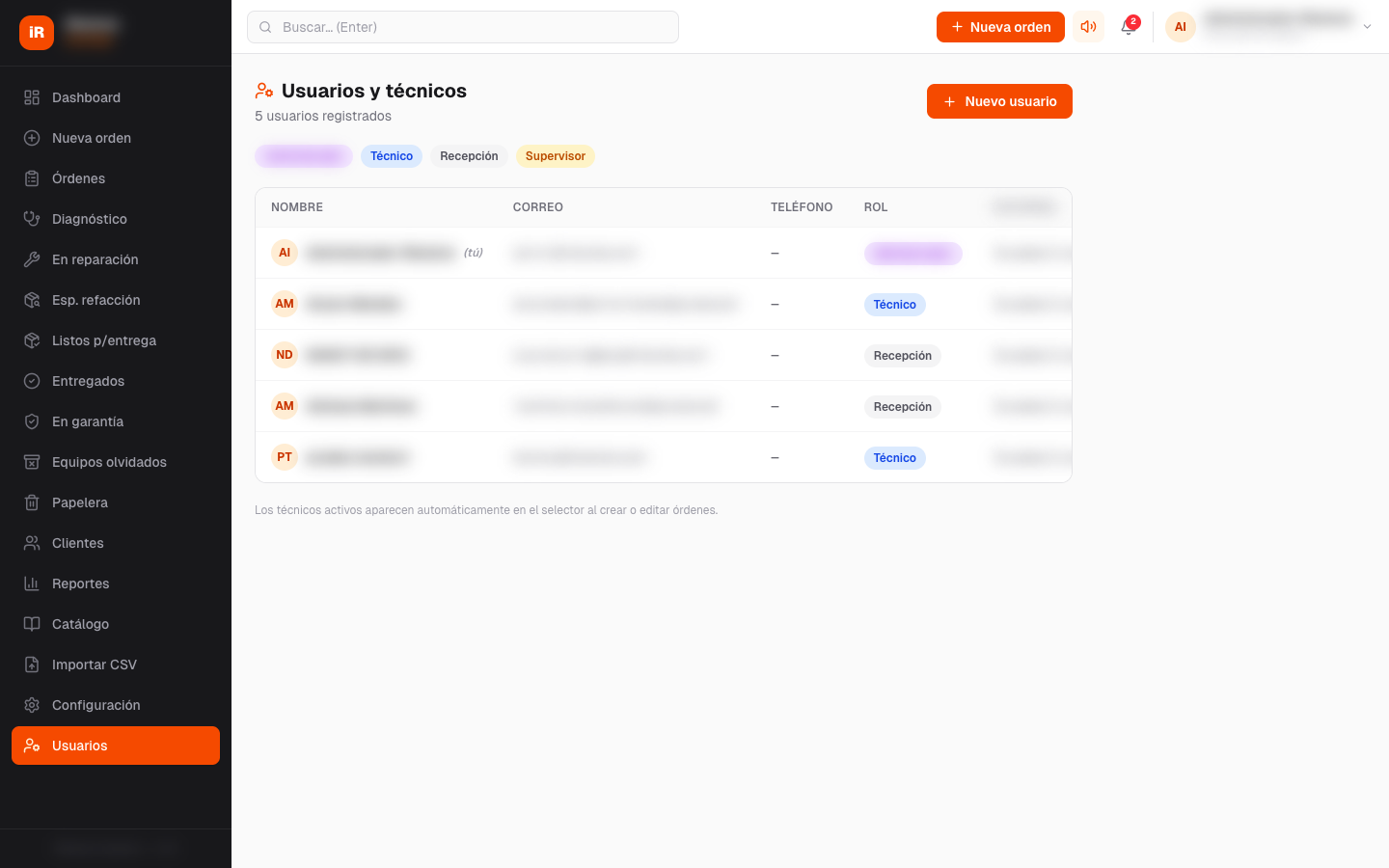Click the Reportes chart icon

coord(32,583)
